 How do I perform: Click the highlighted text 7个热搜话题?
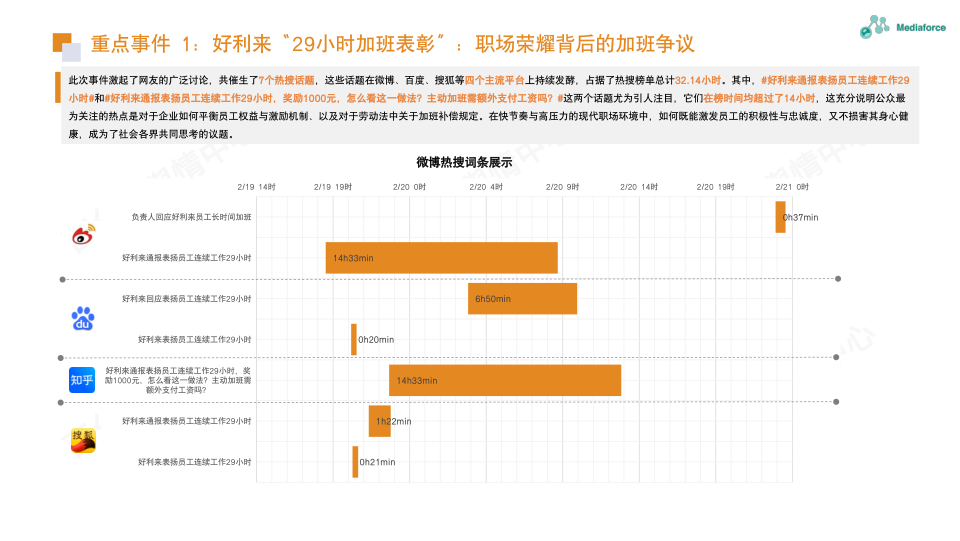[x=287, y=80]
